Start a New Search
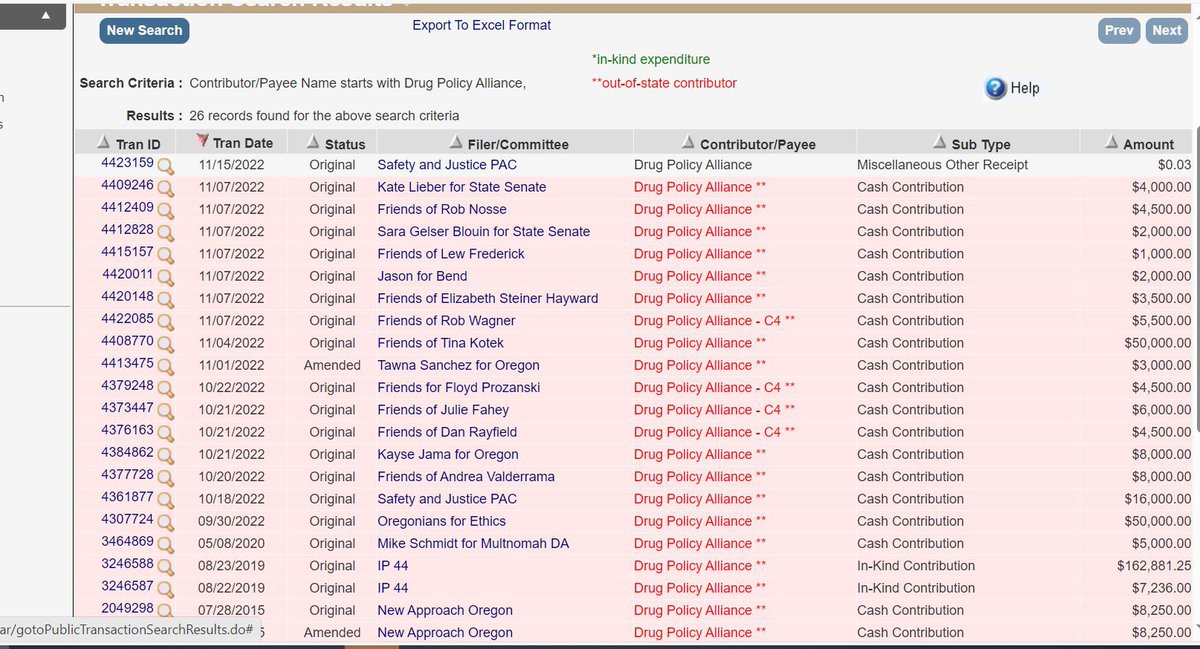This screenshot has width=1200, height=649. (x=144, y=30)
